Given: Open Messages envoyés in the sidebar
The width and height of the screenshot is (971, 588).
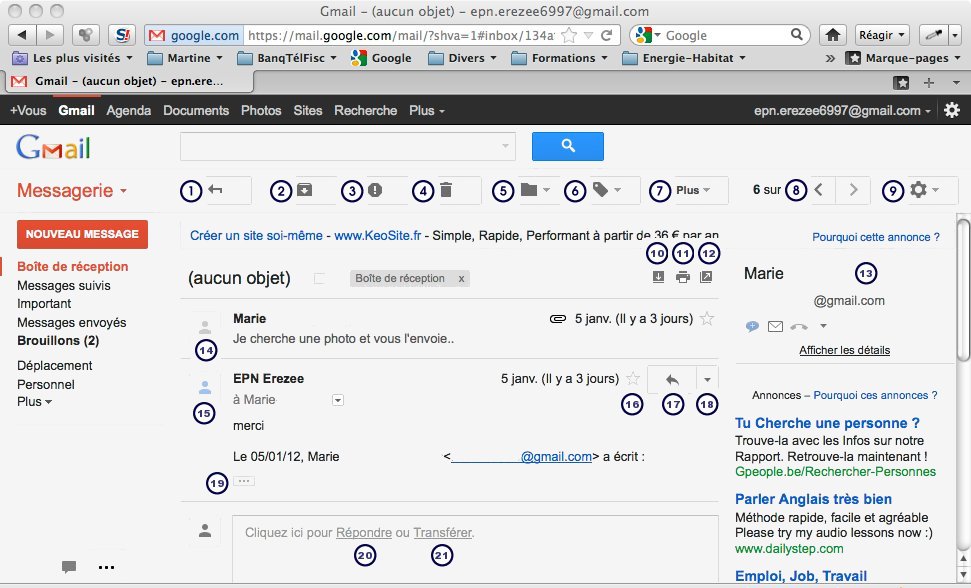Looking at the screenshot, I should point(72,322).
